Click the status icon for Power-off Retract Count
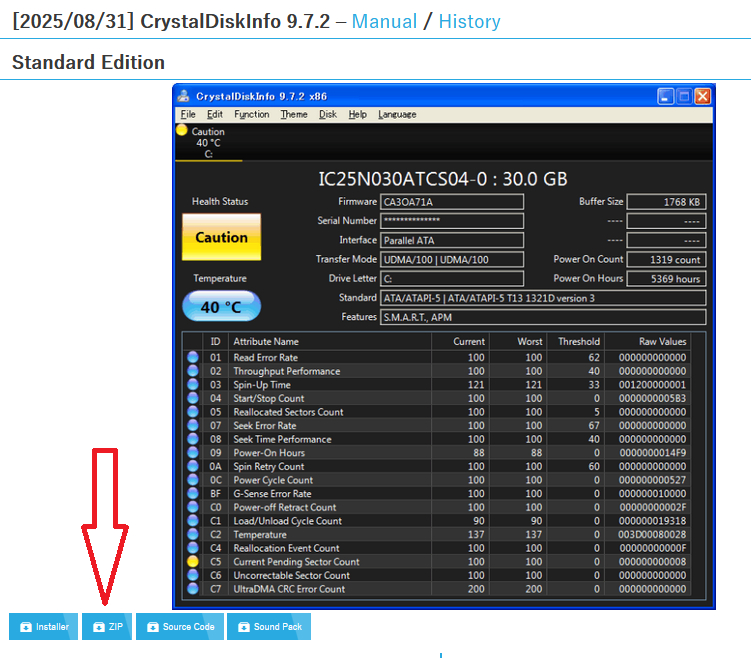 point(193,507)
